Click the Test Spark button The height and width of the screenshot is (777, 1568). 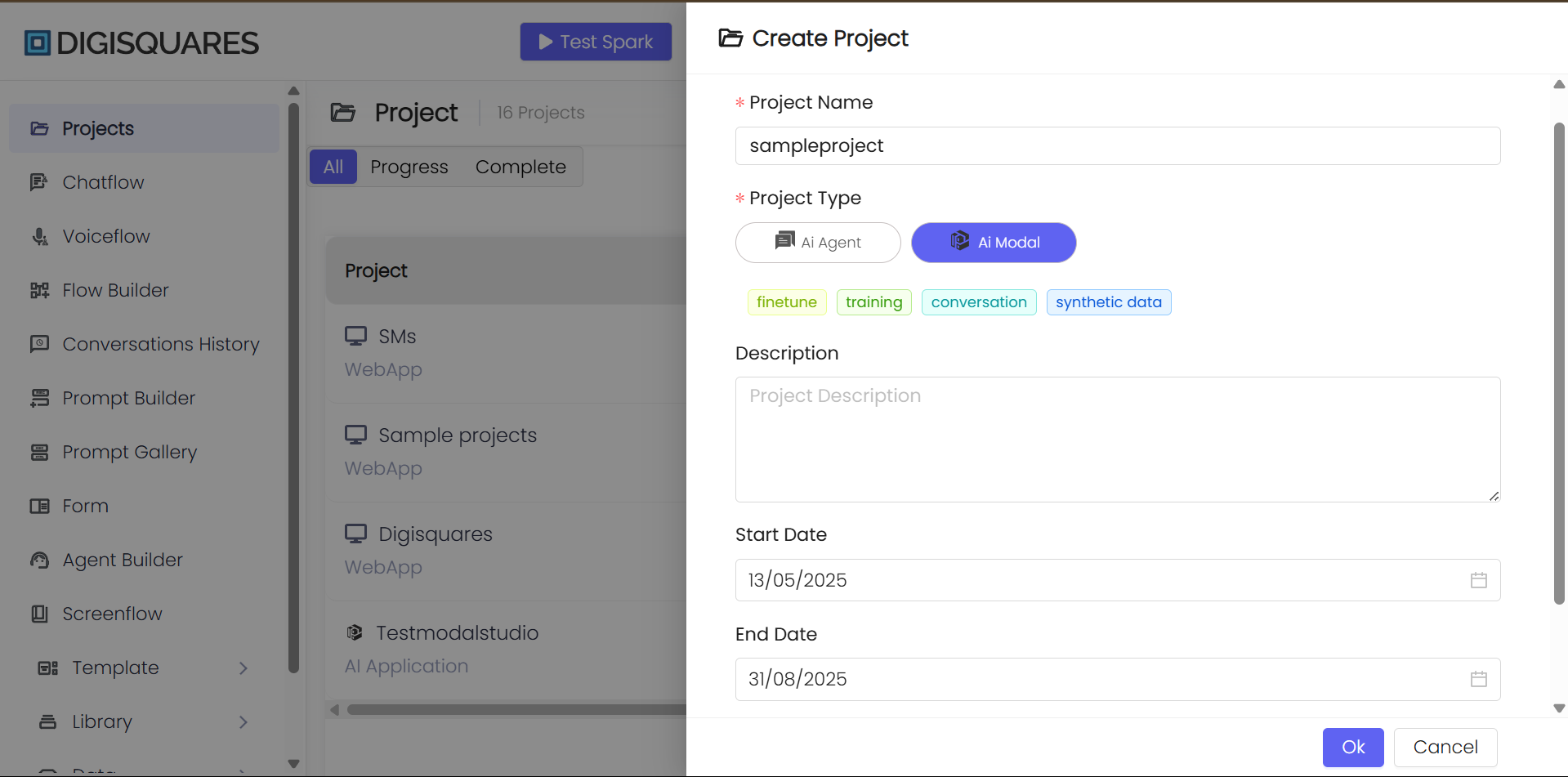tap(596, 42)
